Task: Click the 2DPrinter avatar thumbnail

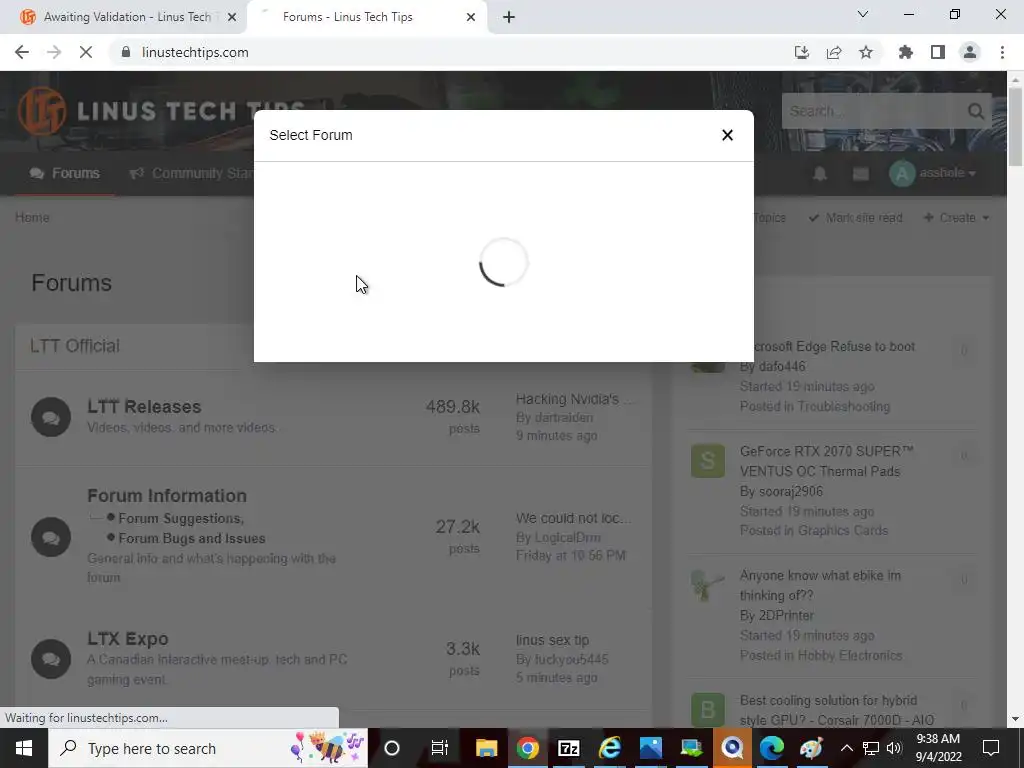Action: pos(708,585)
